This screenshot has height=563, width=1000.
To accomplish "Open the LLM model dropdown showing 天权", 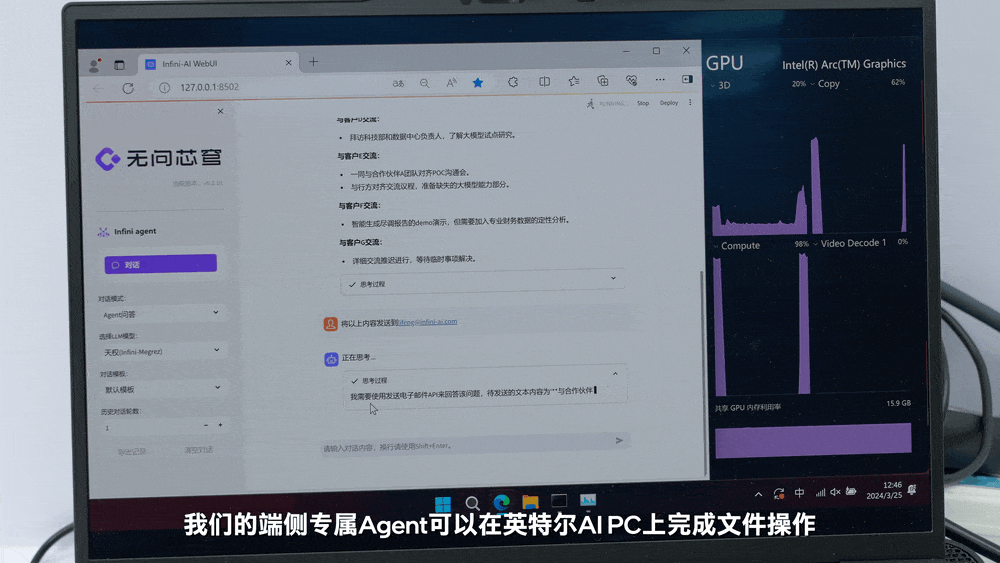I will click(x=161, y=351).
